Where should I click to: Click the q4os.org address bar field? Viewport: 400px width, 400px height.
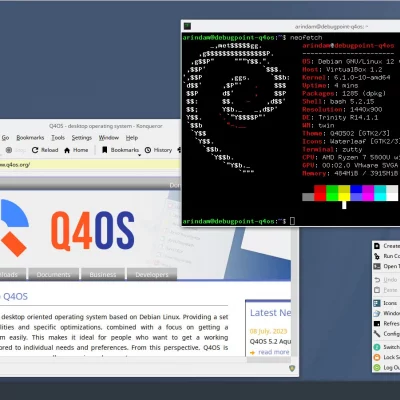90,165
